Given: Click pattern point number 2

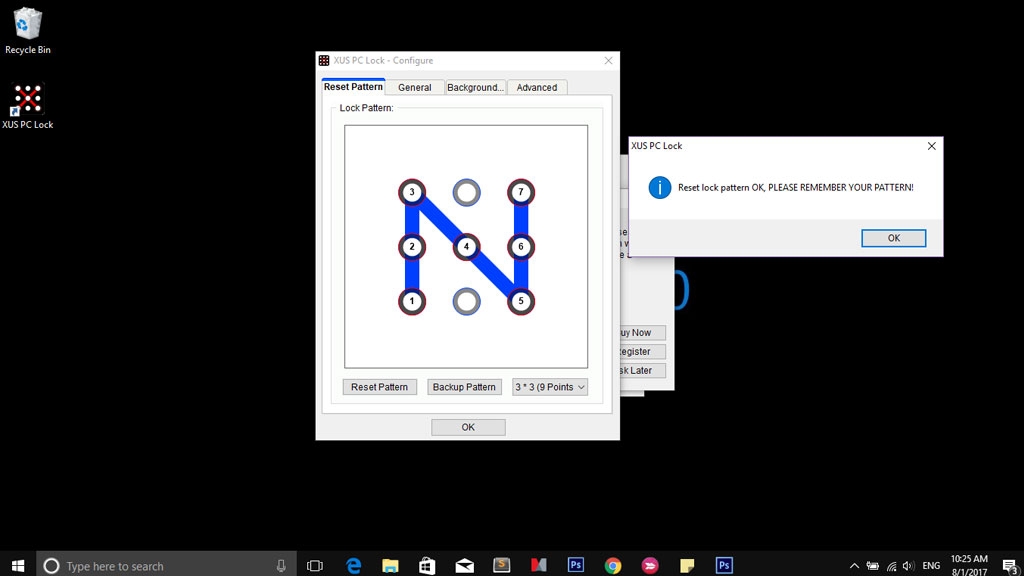Looking at the screenshot, I should pos(412,247).
